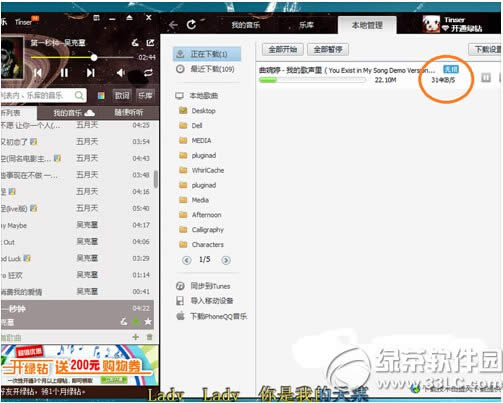Go back using the back arrow
The height and width of the screenshot is (403, 503).
point(173,25)
